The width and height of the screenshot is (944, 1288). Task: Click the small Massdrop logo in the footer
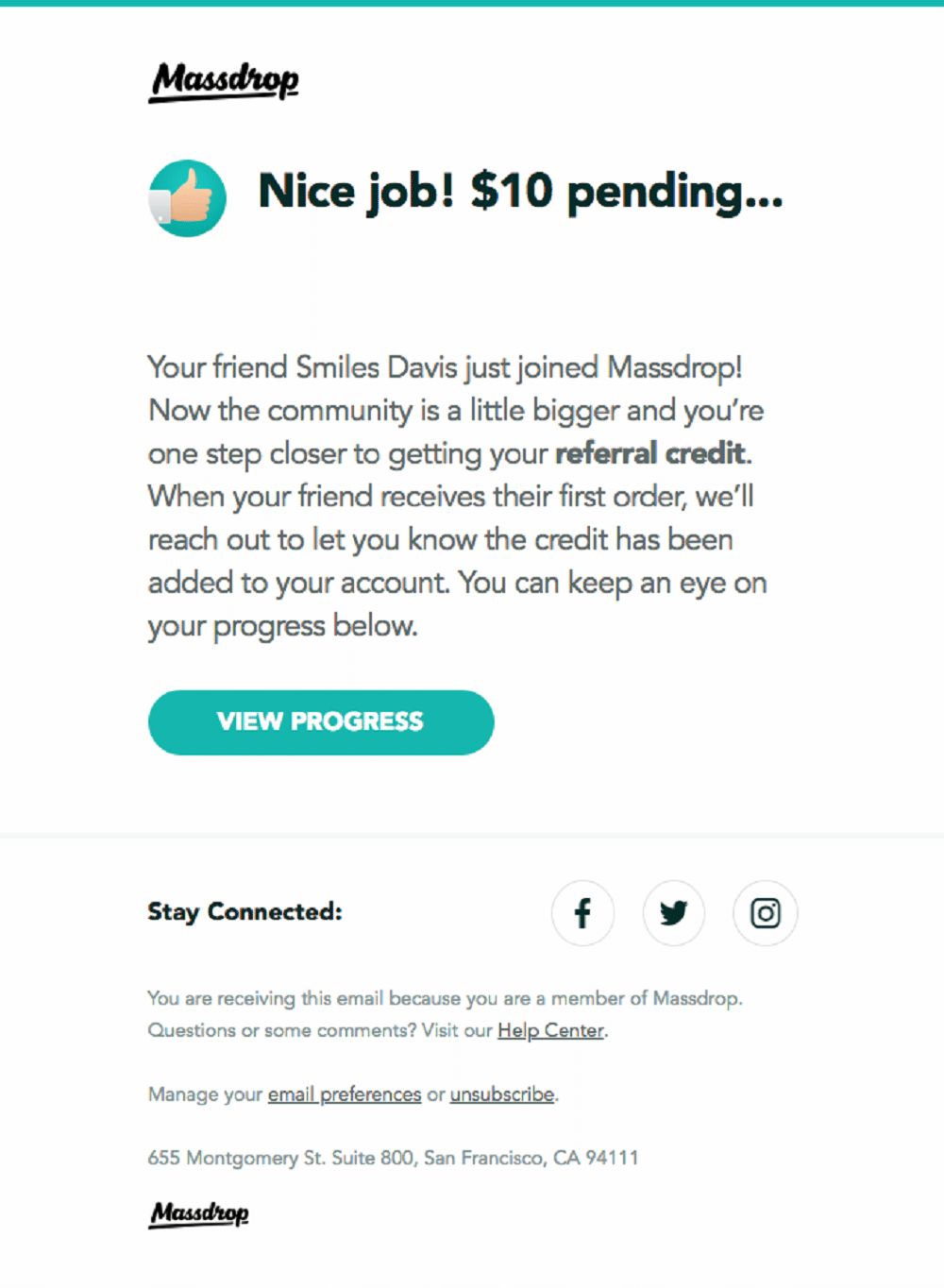pos(199,1213)
